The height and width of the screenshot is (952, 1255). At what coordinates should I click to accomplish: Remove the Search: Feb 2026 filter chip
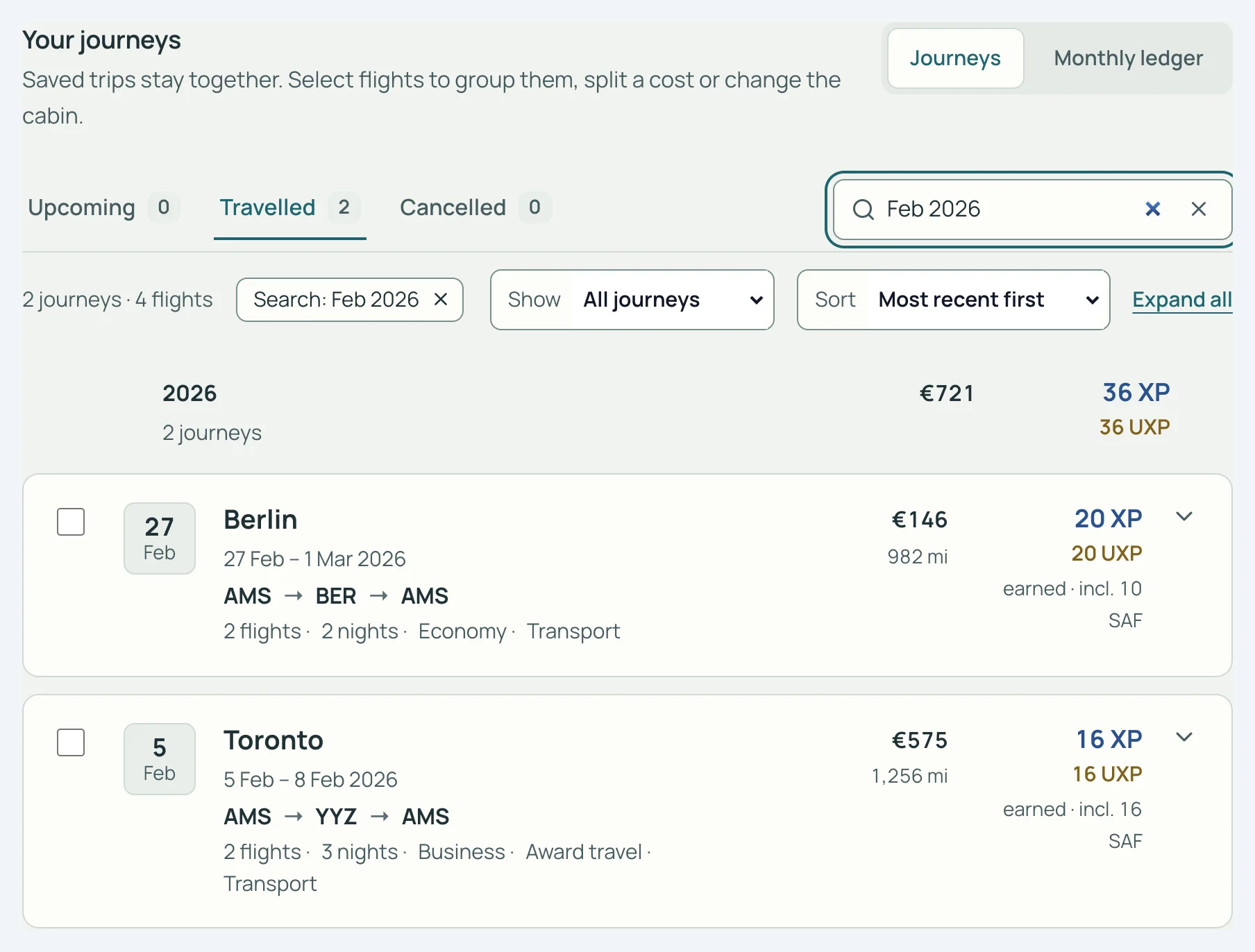click(440, 299)
